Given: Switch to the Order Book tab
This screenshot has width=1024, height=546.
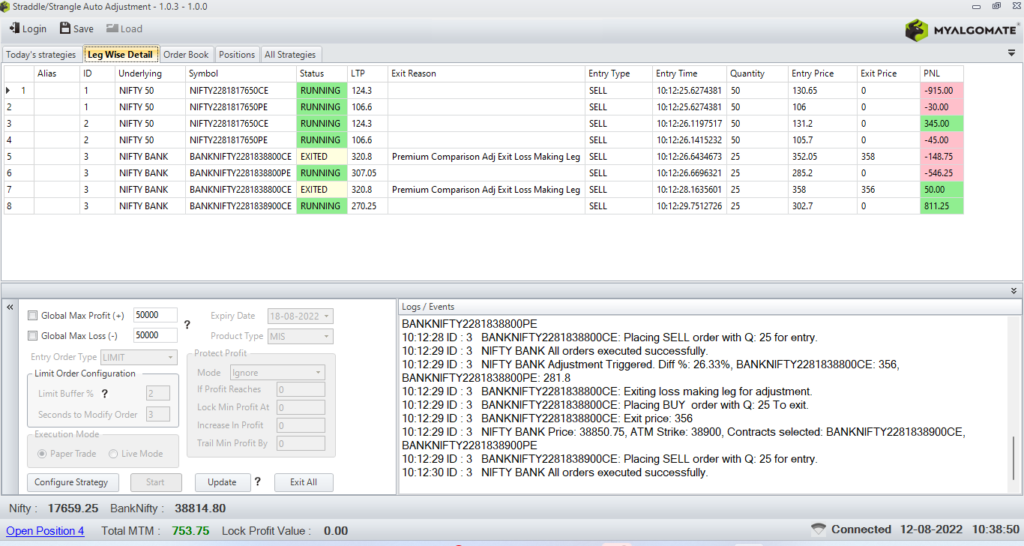Looking at the screenshot, I should tap(186, 55).
